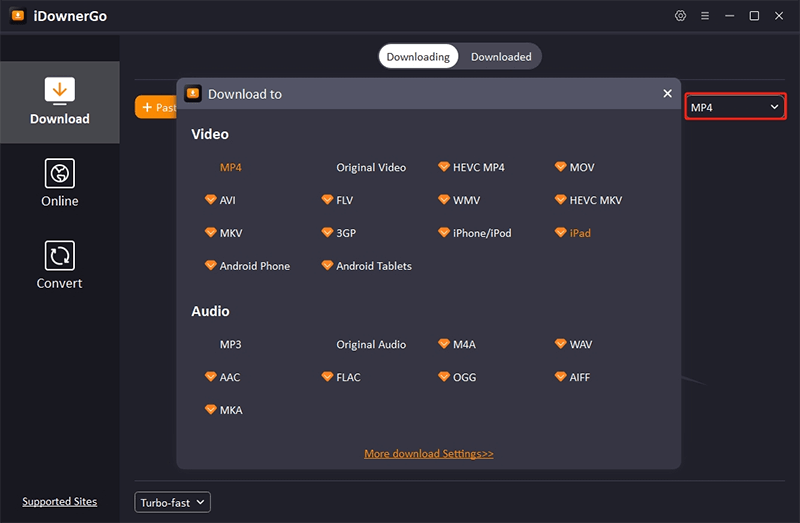Screen dimensions: 800x523
Task: Open settings gear in title bar
Action: coord(680,16)
